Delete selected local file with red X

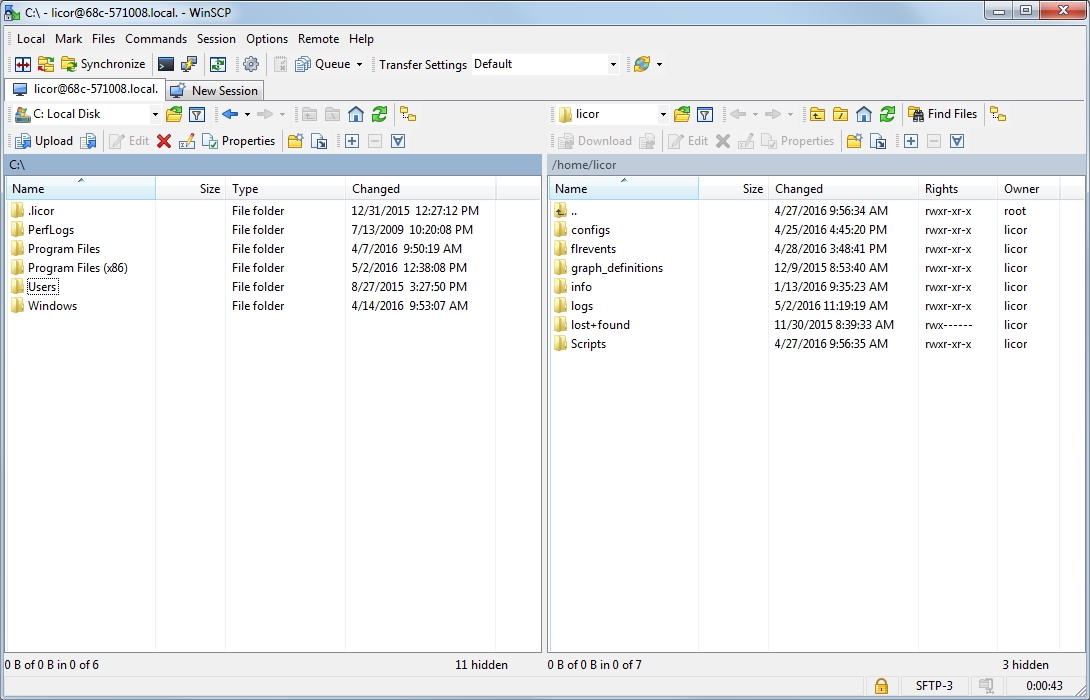pyautogui.click(x=164, y=141)
